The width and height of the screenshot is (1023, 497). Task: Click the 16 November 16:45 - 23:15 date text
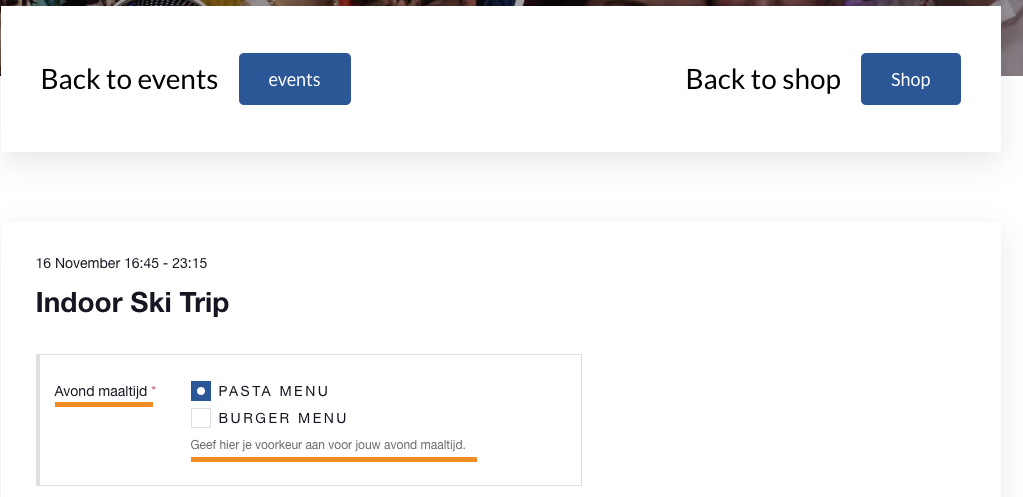(121, 264)
